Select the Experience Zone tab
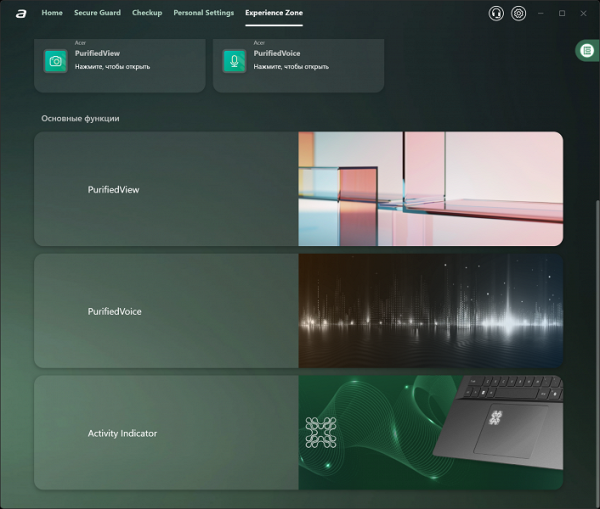This screenshot has width=600, height=509. point(274,13)
